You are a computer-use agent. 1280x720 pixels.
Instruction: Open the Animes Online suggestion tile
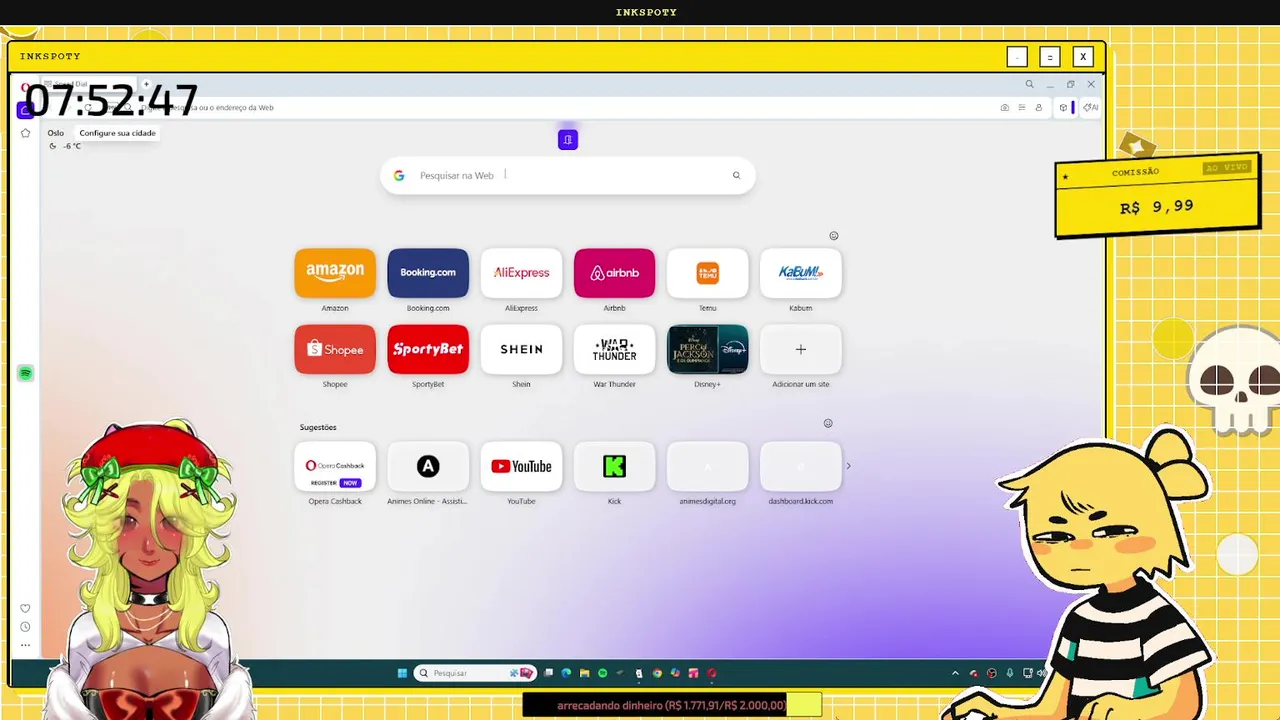[x=428, y=466]
